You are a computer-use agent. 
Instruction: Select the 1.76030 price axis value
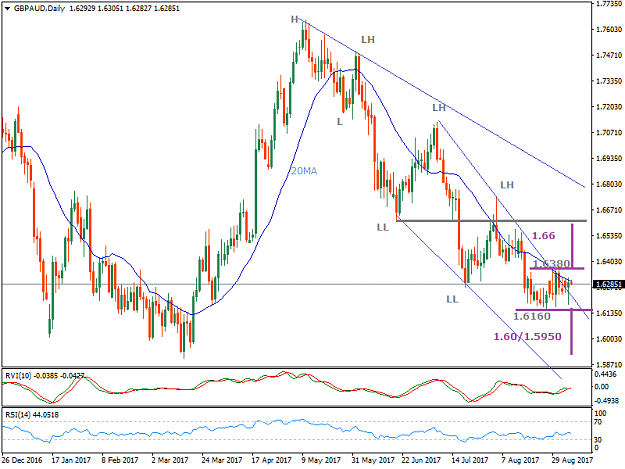coord(609,29)
